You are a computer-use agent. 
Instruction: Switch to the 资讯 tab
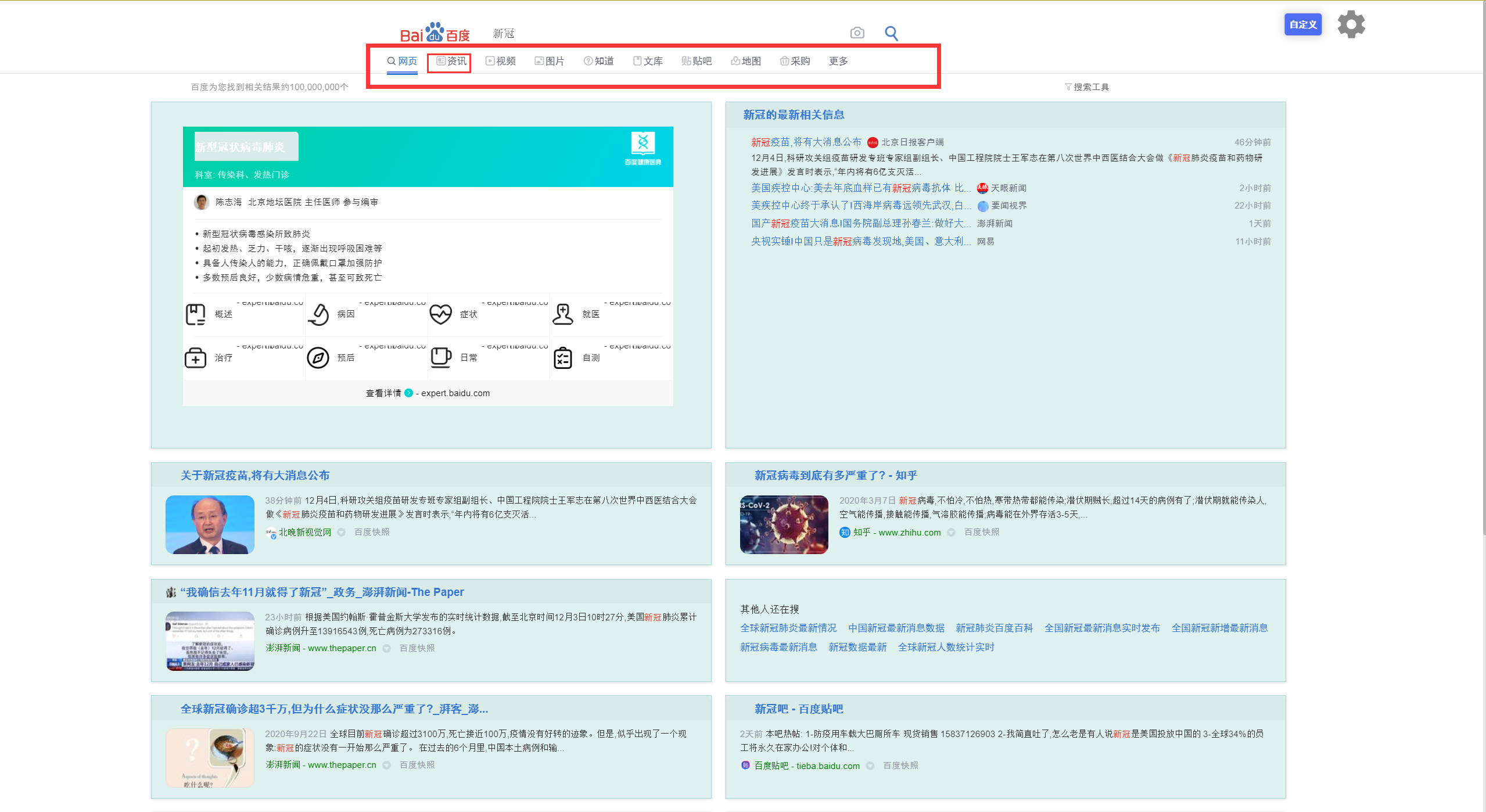click(x=449, y=61)
